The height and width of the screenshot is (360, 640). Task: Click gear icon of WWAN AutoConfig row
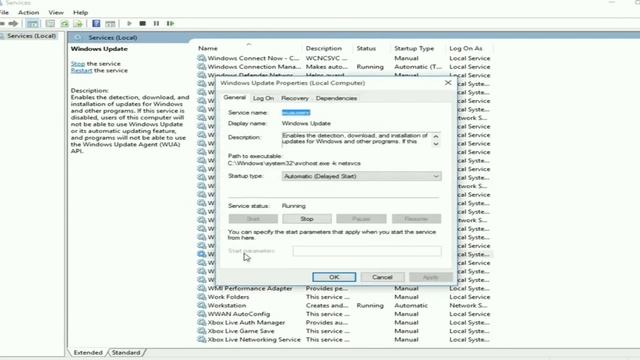(x=202, y=314)
